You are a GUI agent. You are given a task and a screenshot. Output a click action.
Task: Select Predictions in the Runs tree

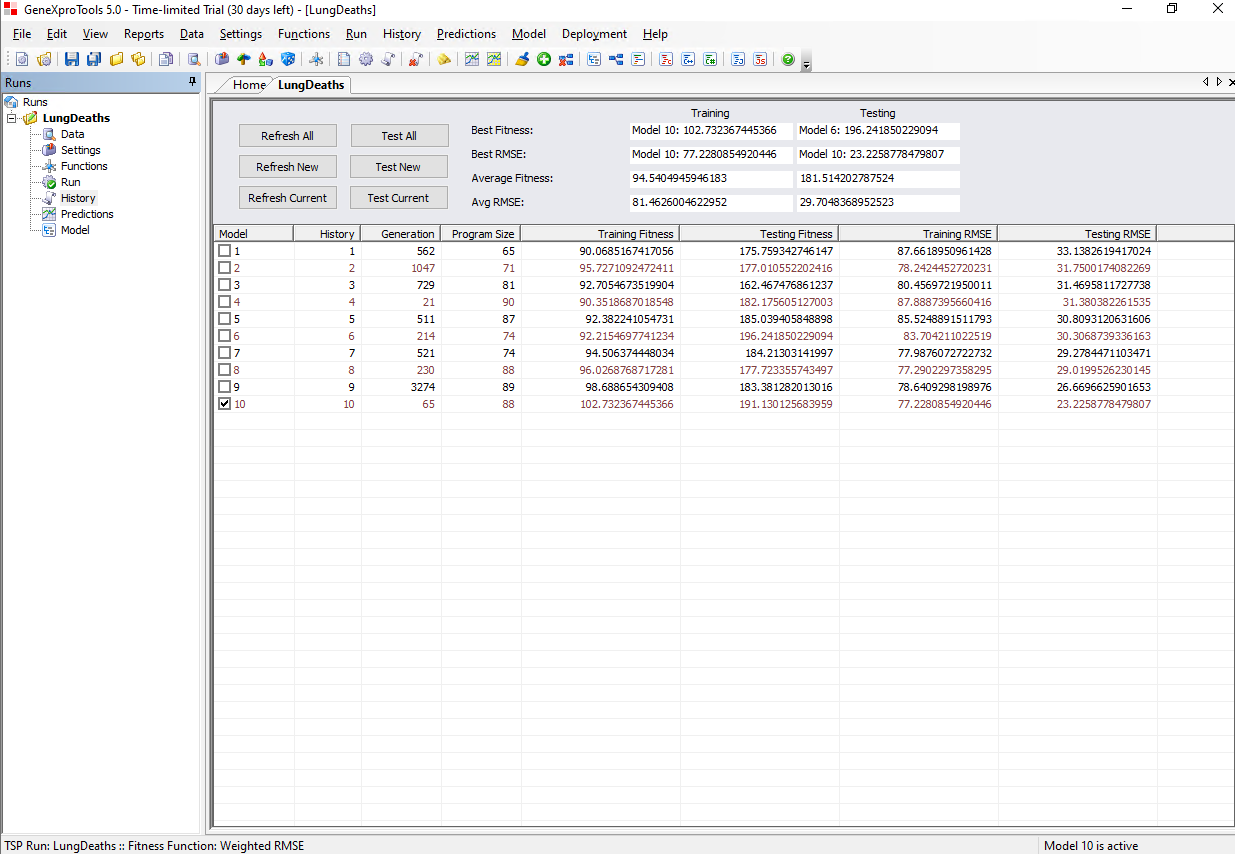[x=87, y=214]
